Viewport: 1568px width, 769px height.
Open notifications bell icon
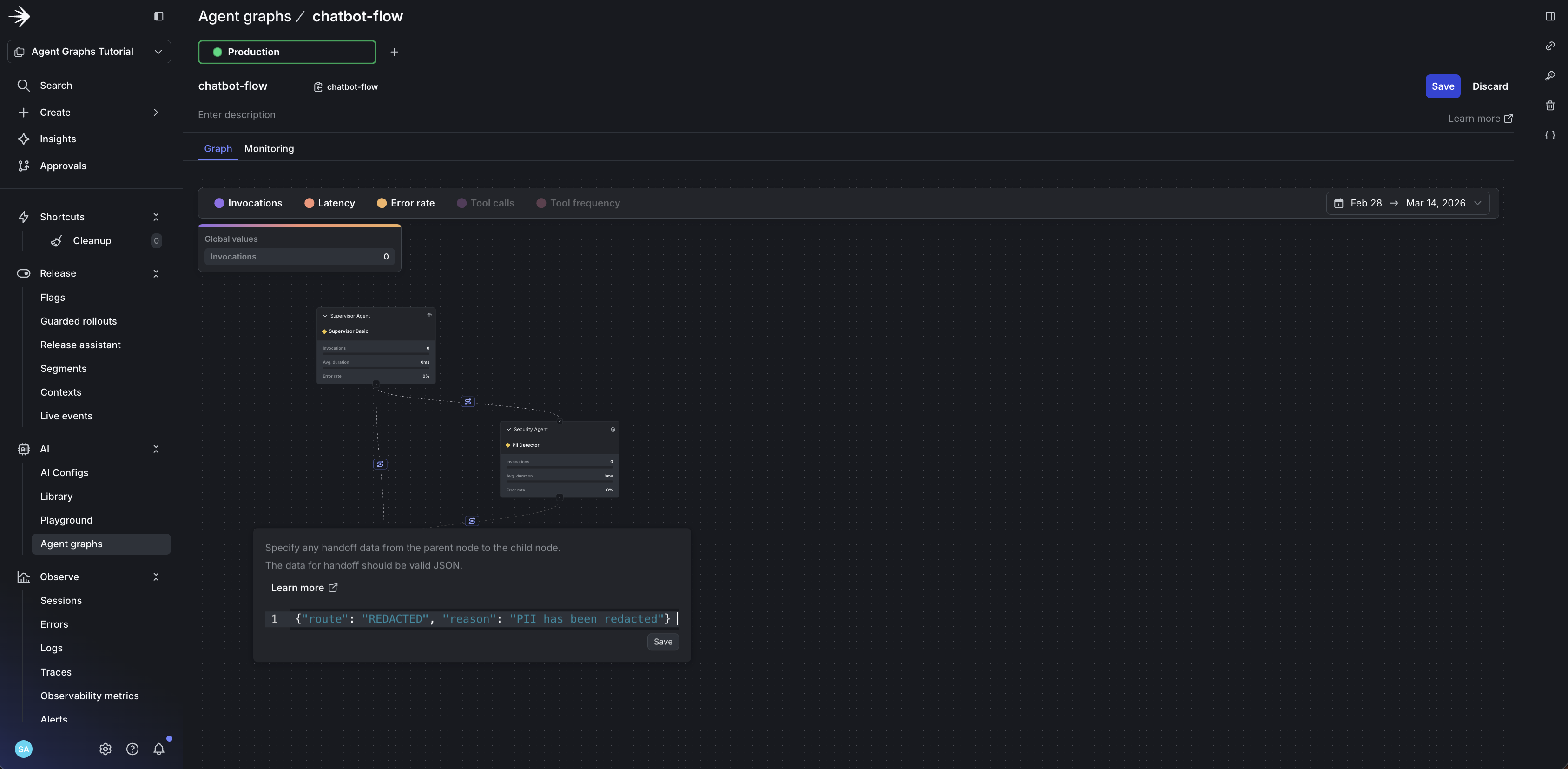click(x=159, y=749)
